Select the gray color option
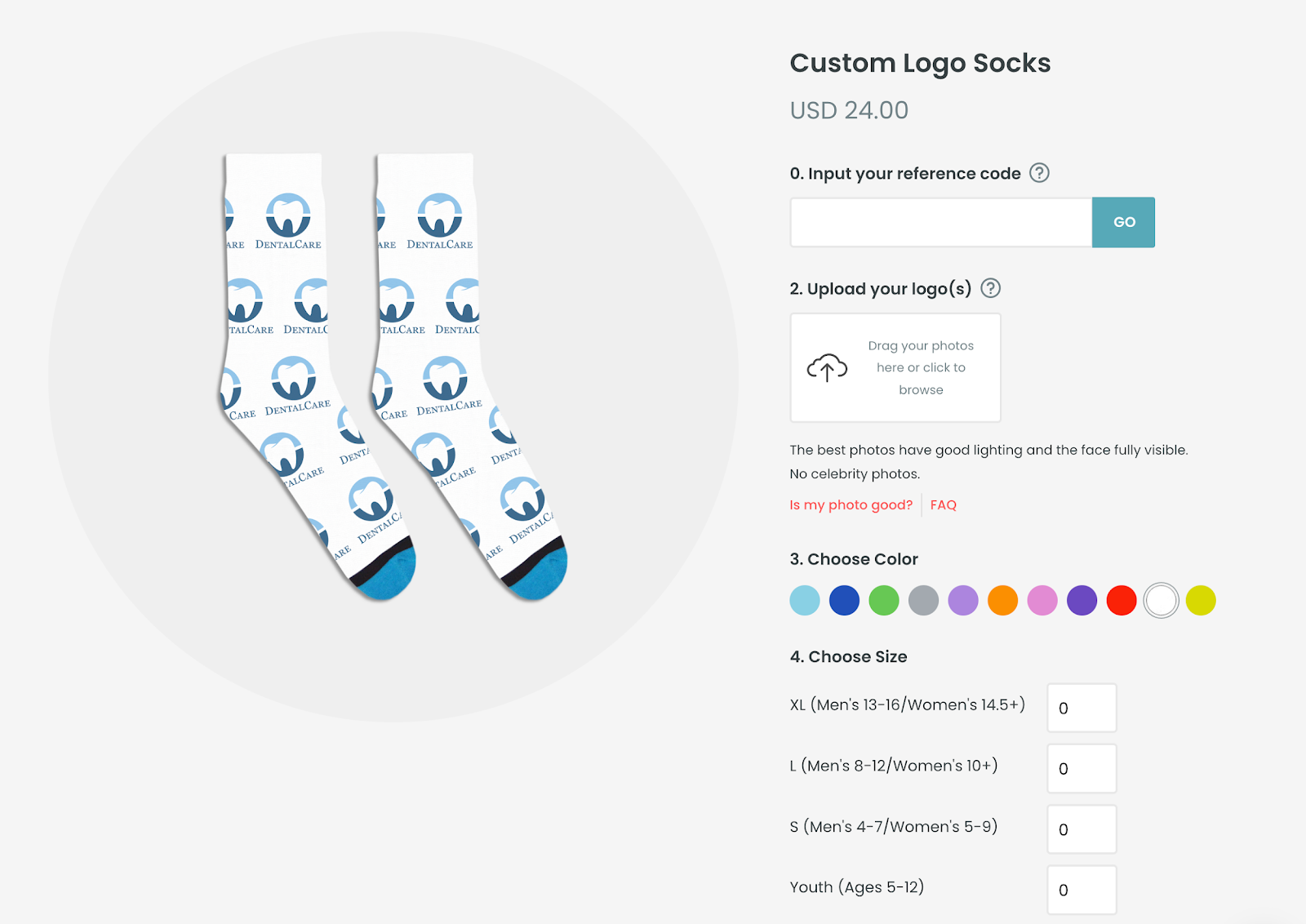Image resolution: width=1306 pixels, height=924 pixels. pos(923,600)
